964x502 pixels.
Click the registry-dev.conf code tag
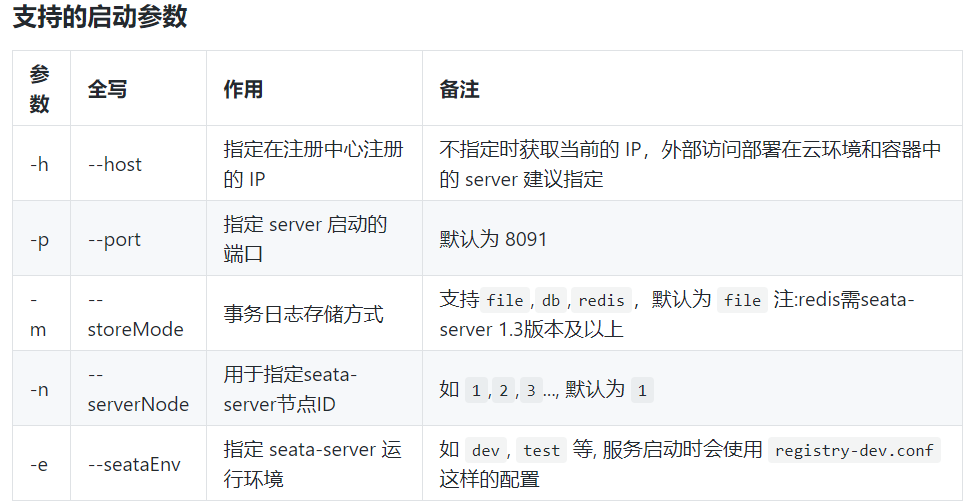click(x=854, y=450)
